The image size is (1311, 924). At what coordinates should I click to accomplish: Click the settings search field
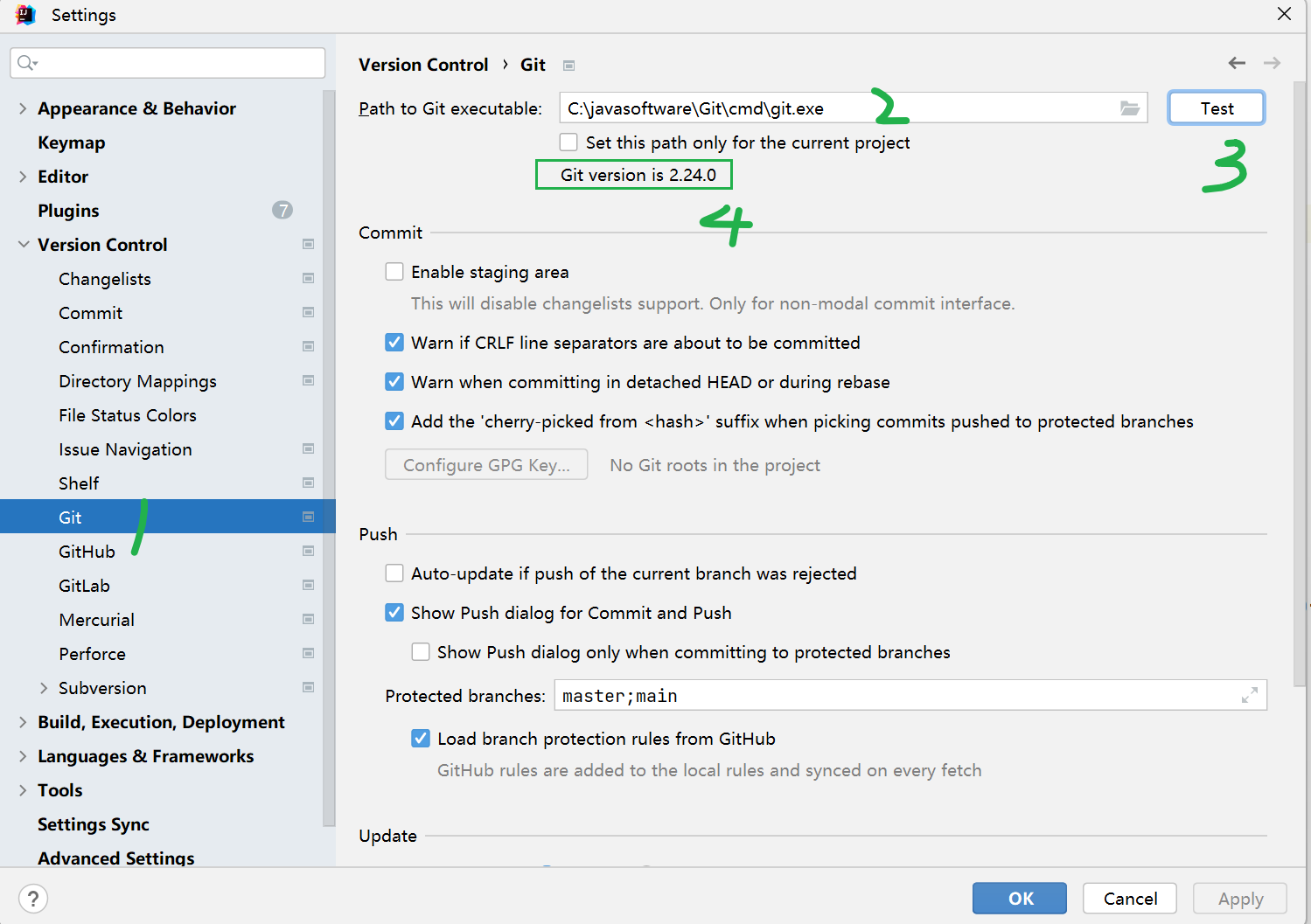(x=168, y=62)
